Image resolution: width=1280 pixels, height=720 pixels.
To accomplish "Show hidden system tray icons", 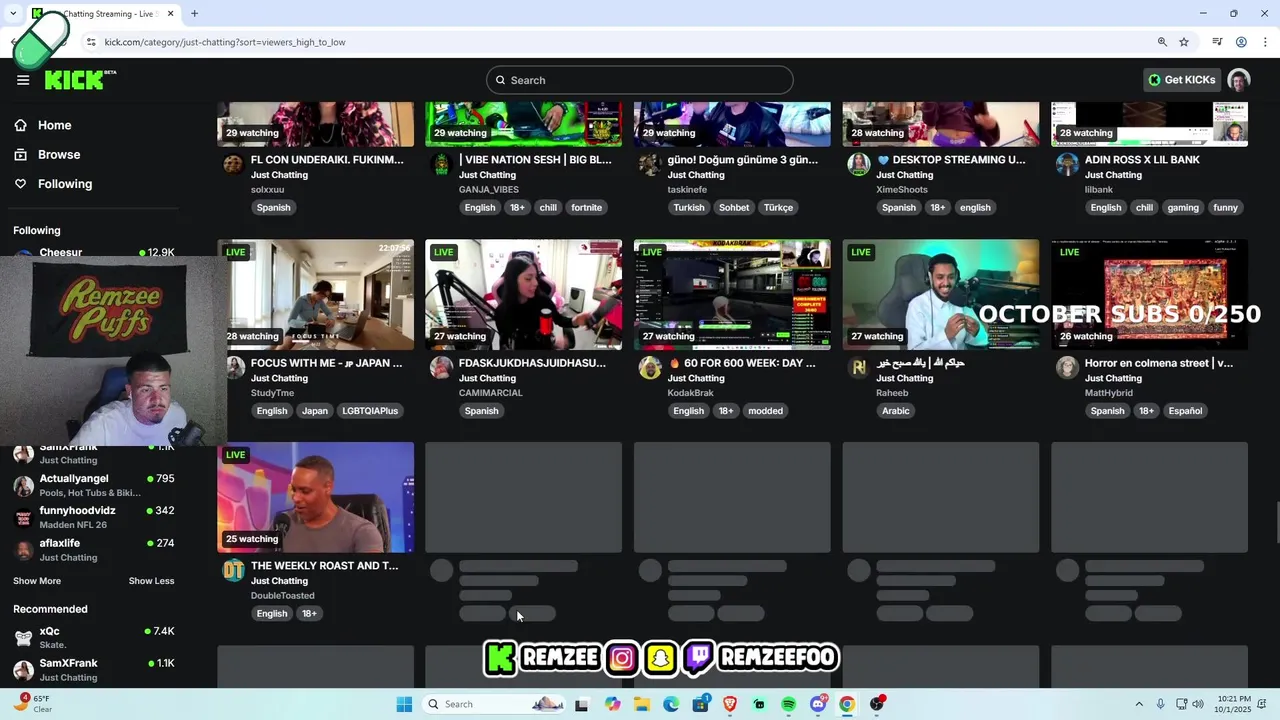I will coord(1138,704).
